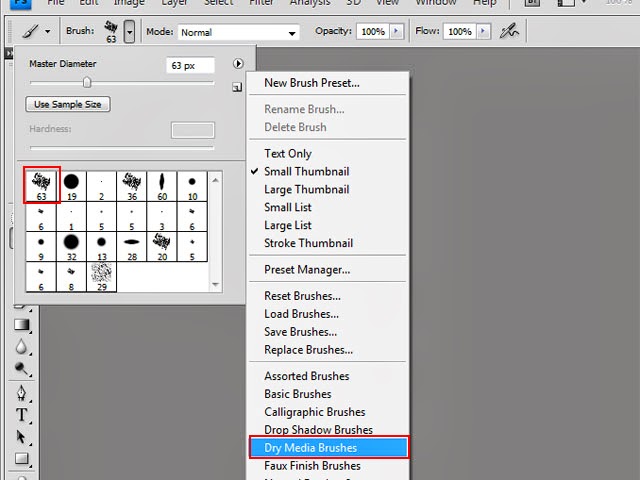The width and height of the screenshot is (640, 480).
Task: Choose New Brush Preset... from menu
Action: point(312,83)
